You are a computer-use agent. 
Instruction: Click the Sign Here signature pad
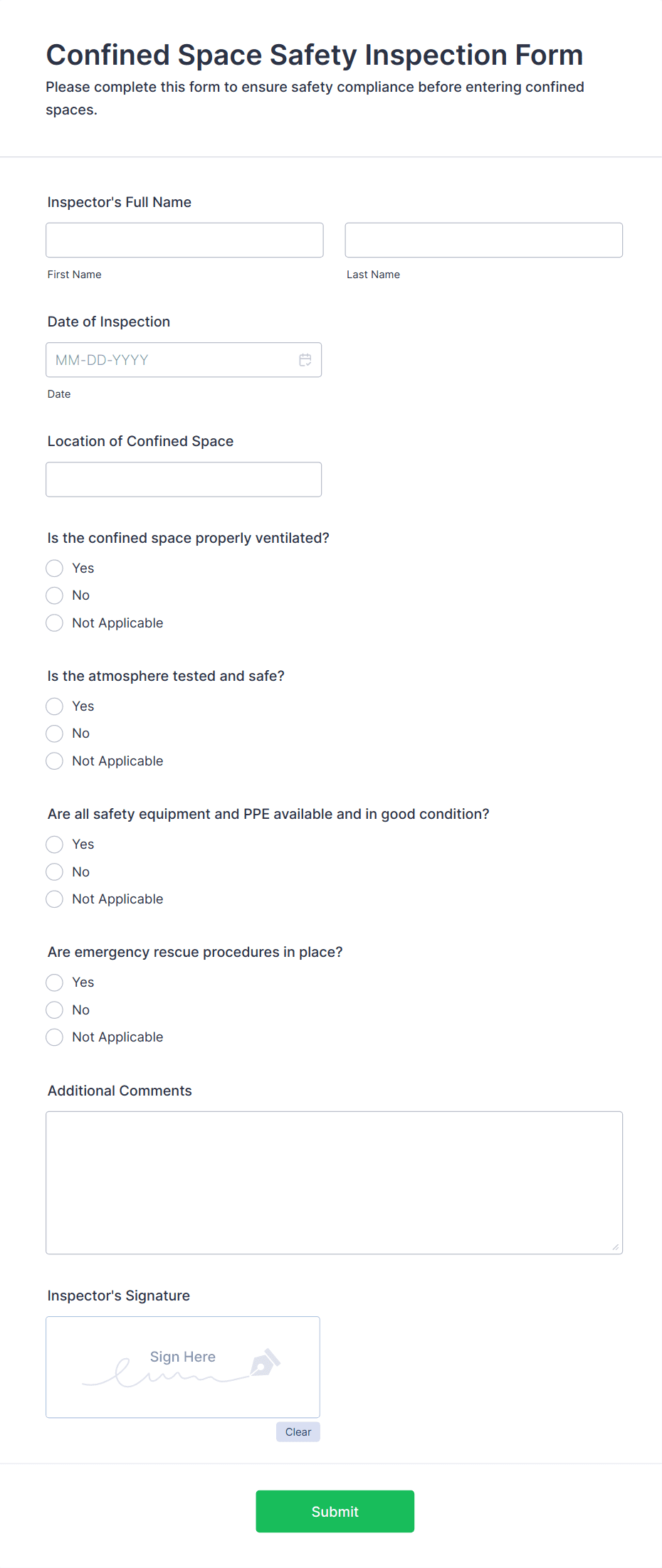(x=182, y=1366)
